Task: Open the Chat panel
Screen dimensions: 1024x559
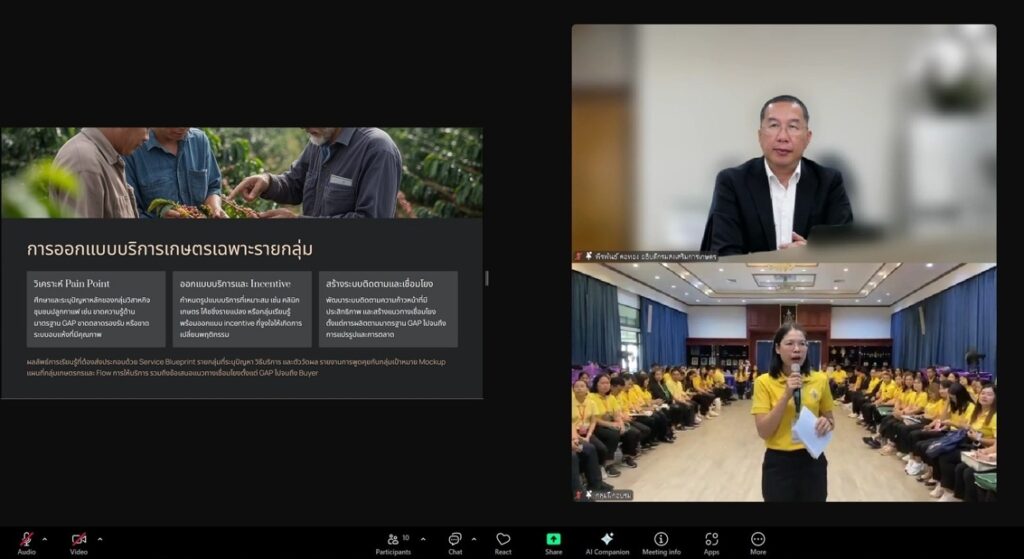Action: [x=455, y=540]
